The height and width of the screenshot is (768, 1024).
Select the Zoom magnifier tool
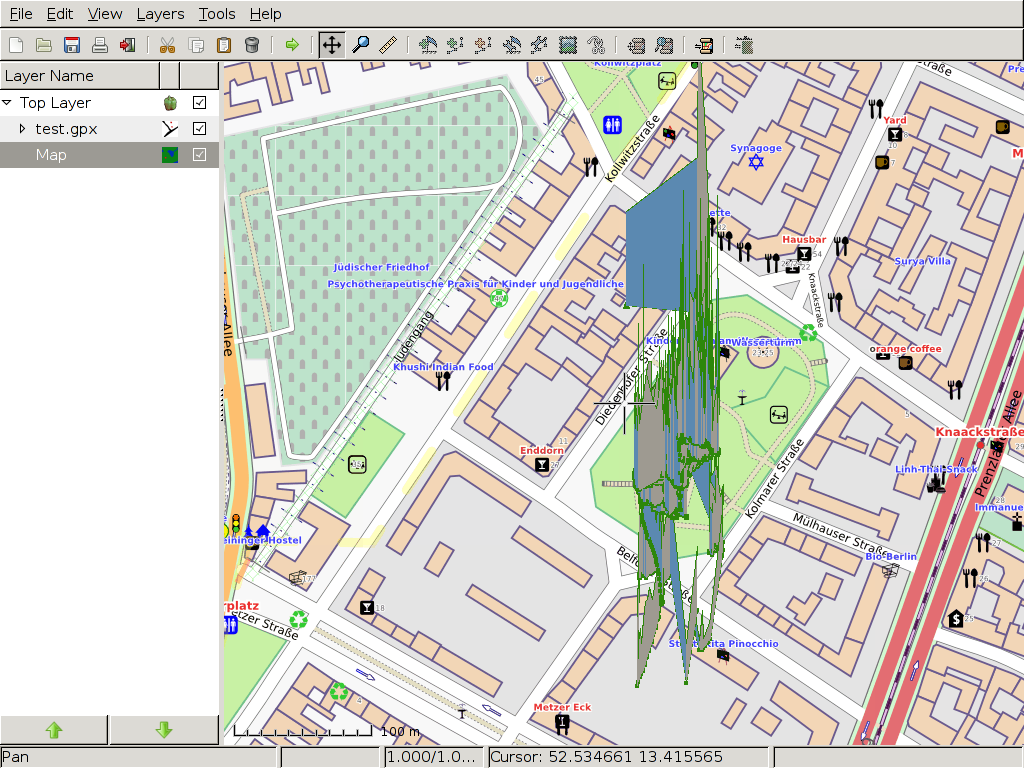click(x=360, y=45)
